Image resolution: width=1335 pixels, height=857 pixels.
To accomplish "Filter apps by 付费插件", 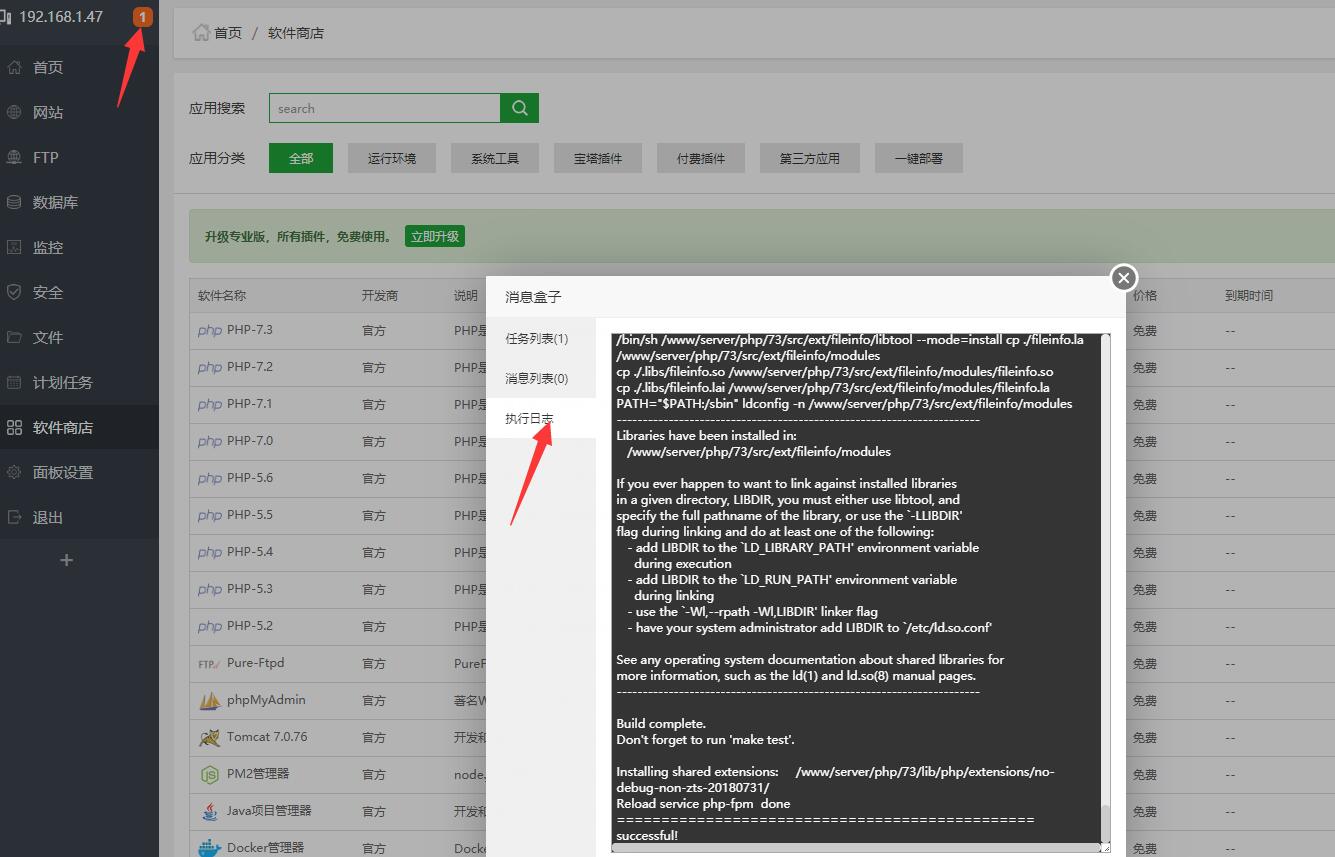I will [701, 158].
